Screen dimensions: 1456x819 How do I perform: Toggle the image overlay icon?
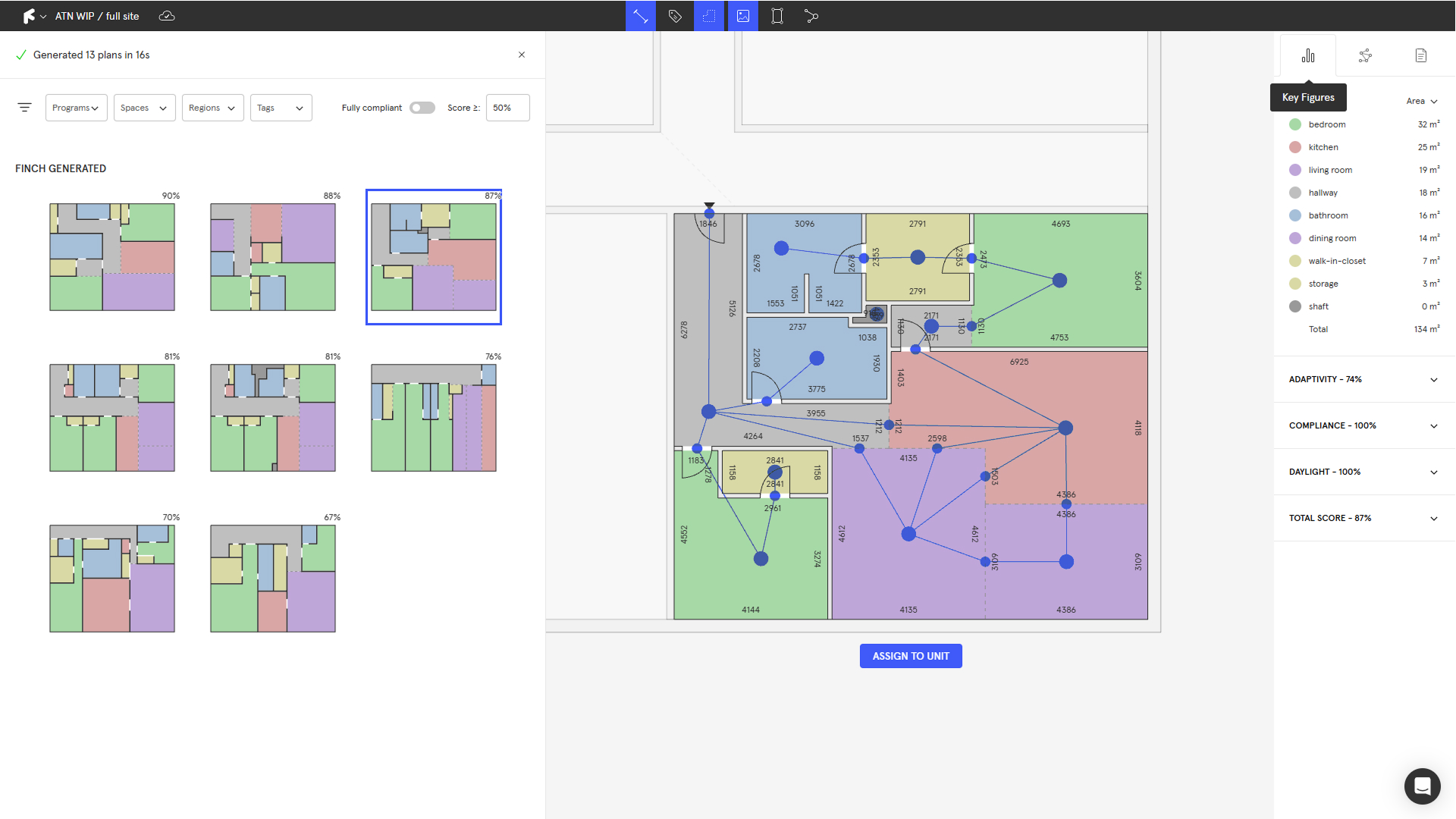point(743,16)
